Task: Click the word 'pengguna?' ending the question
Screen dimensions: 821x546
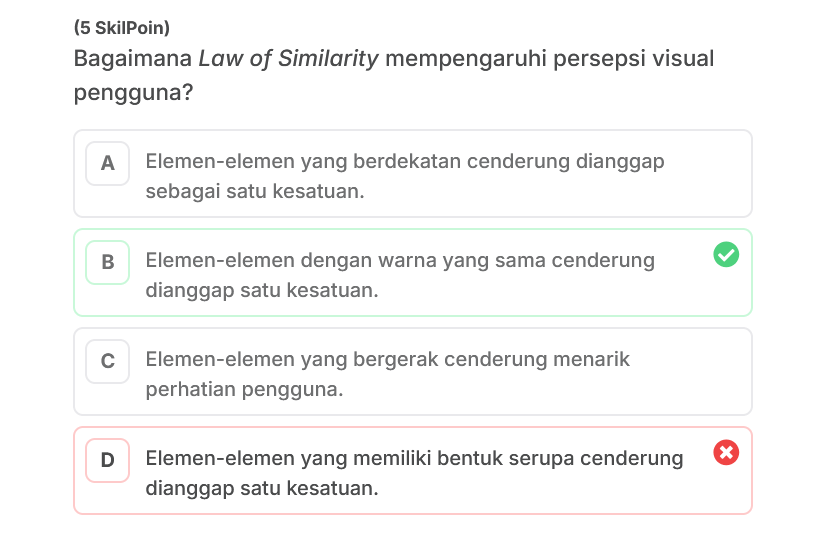Action: click(x=134, y=93)
